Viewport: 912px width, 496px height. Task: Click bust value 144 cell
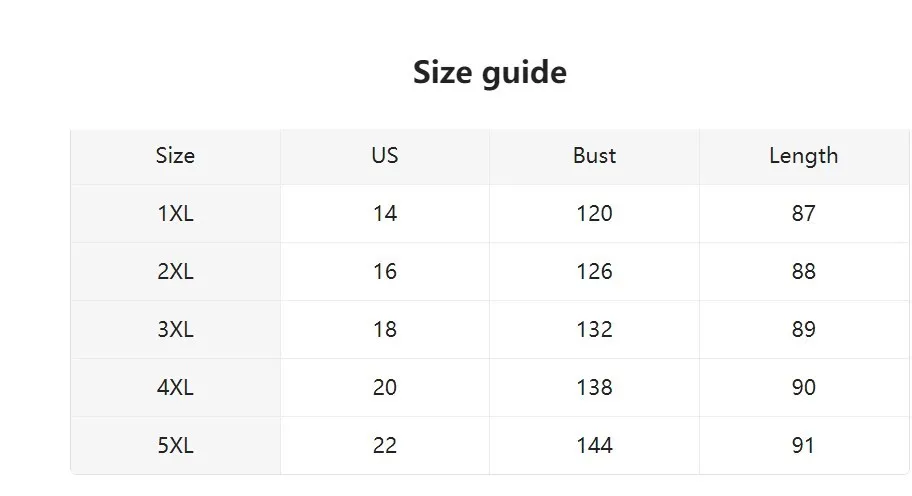594,446
